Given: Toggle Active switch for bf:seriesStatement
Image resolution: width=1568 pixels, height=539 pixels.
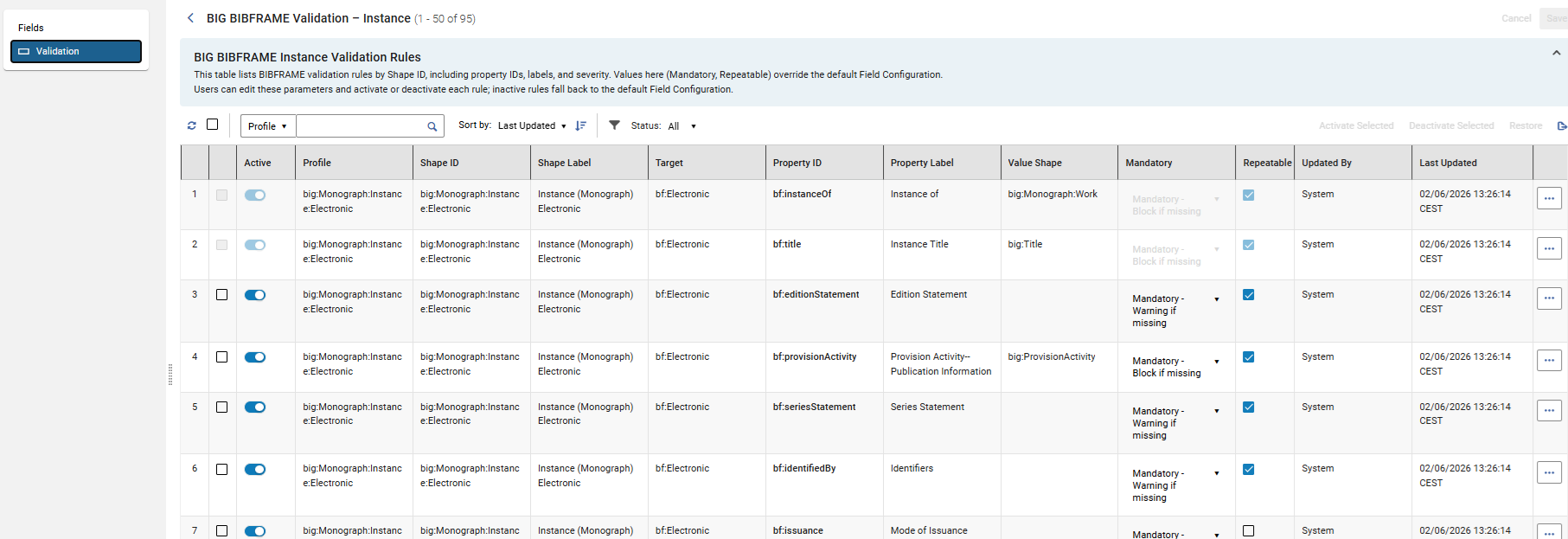Looking at the screenshot, I should point(255,407).
